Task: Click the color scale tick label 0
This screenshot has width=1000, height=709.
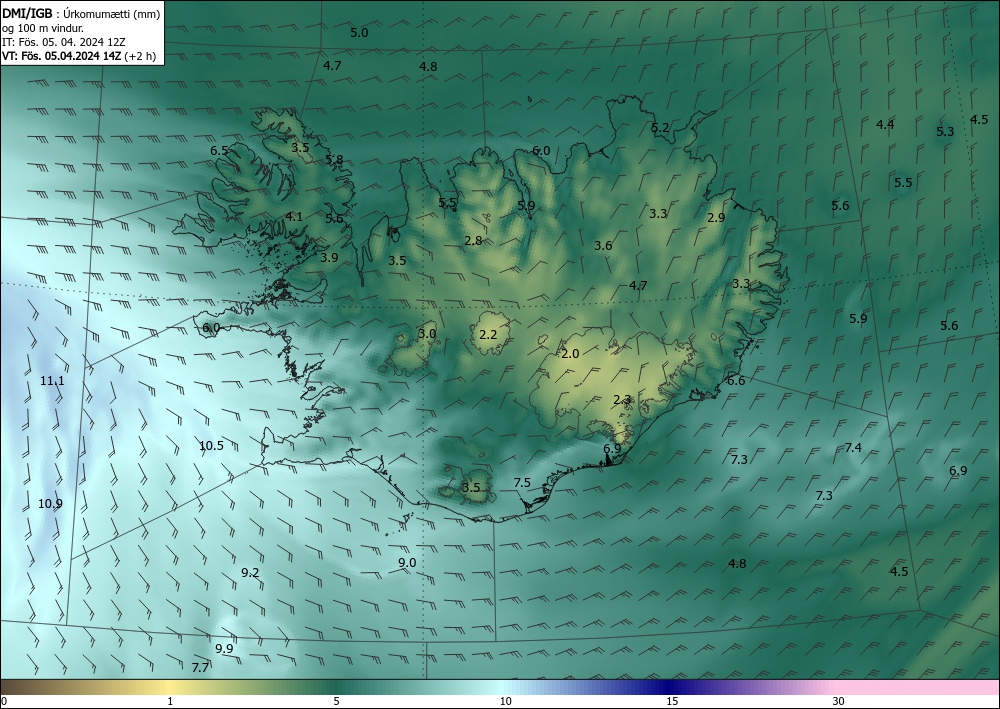Action: 4,701
